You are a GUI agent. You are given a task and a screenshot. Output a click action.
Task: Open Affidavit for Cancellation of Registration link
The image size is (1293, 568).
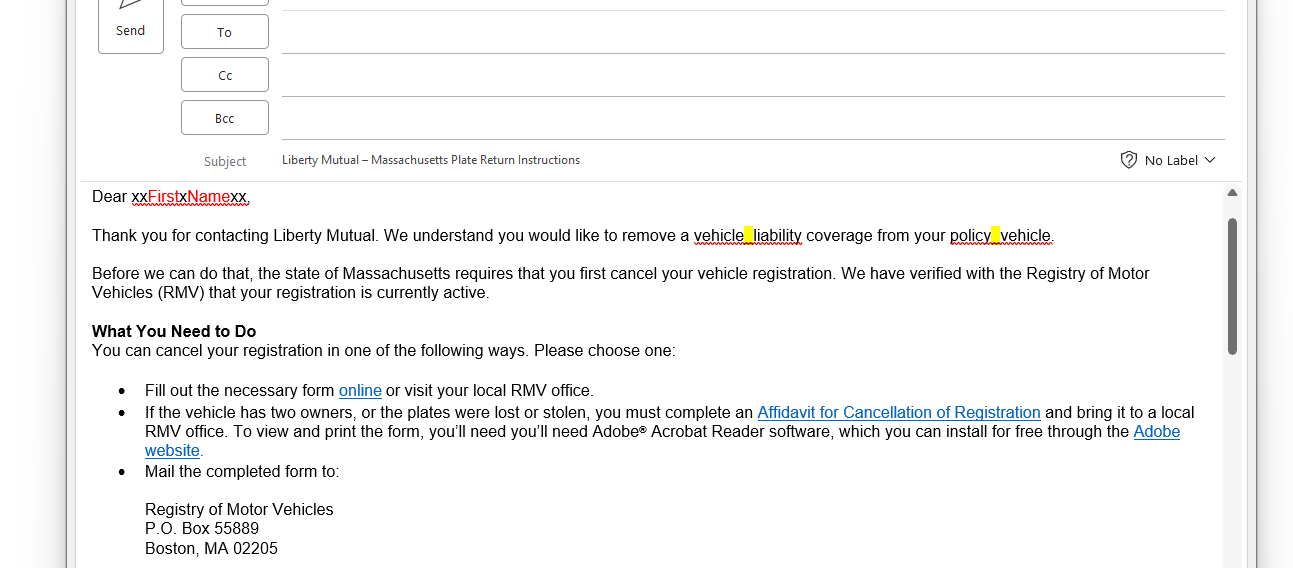(899, 412)
